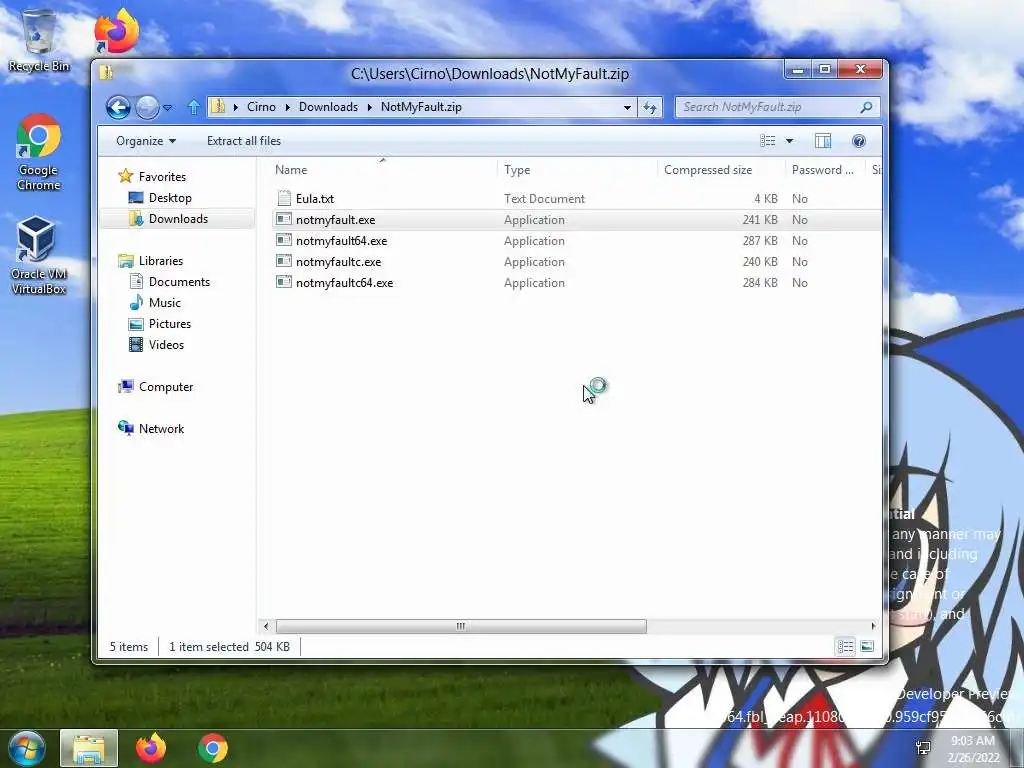Select the Firefox desktop shortcut
This screenshot has height=768, width=1024.
116,30
